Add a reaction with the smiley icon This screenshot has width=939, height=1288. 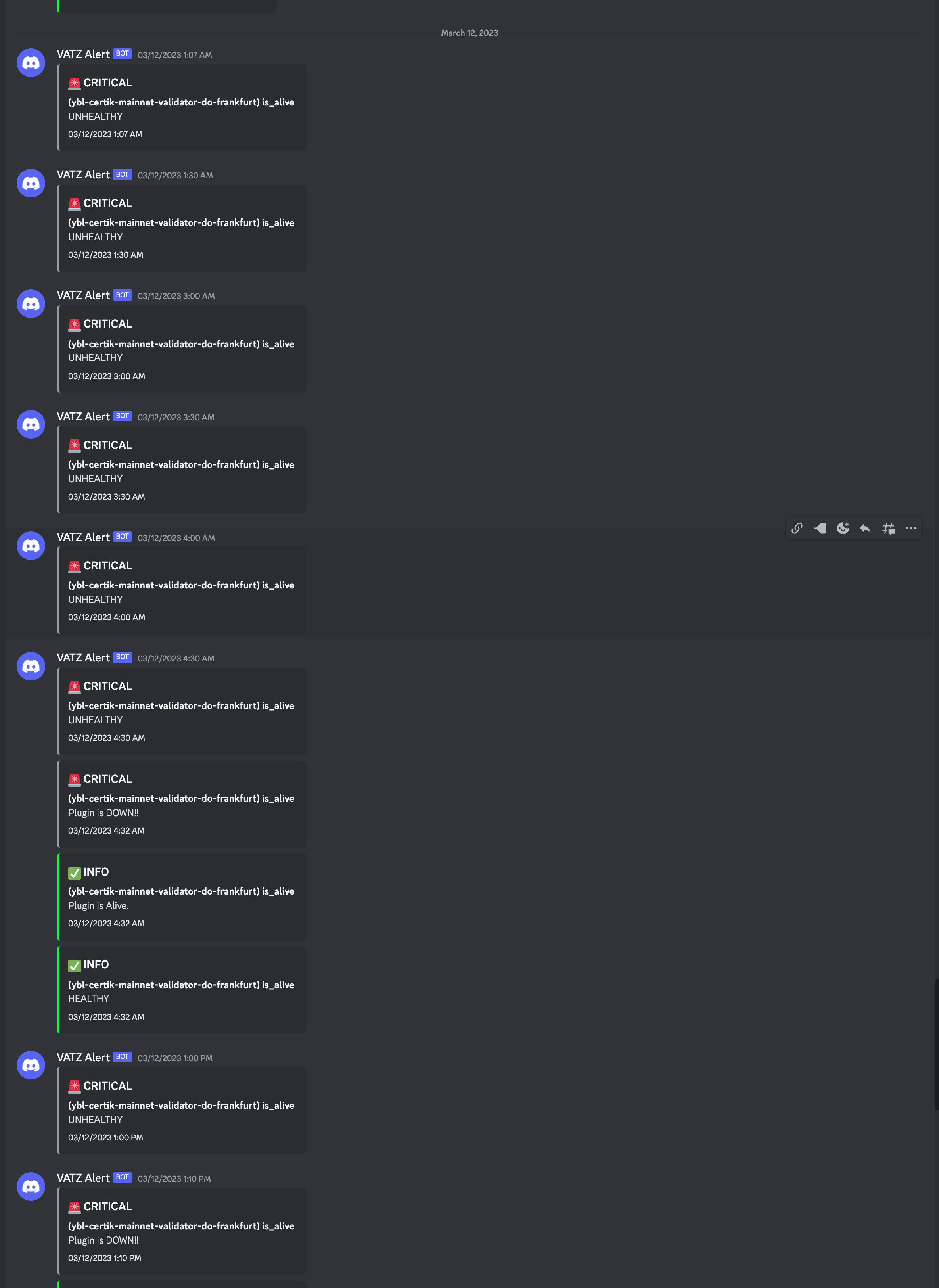842,528
